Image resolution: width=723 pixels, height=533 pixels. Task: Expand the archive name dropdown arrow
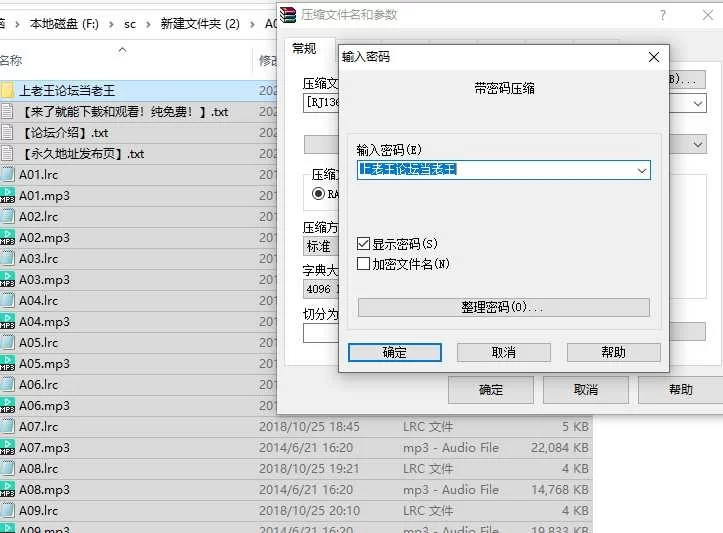[x=698, y=103]
